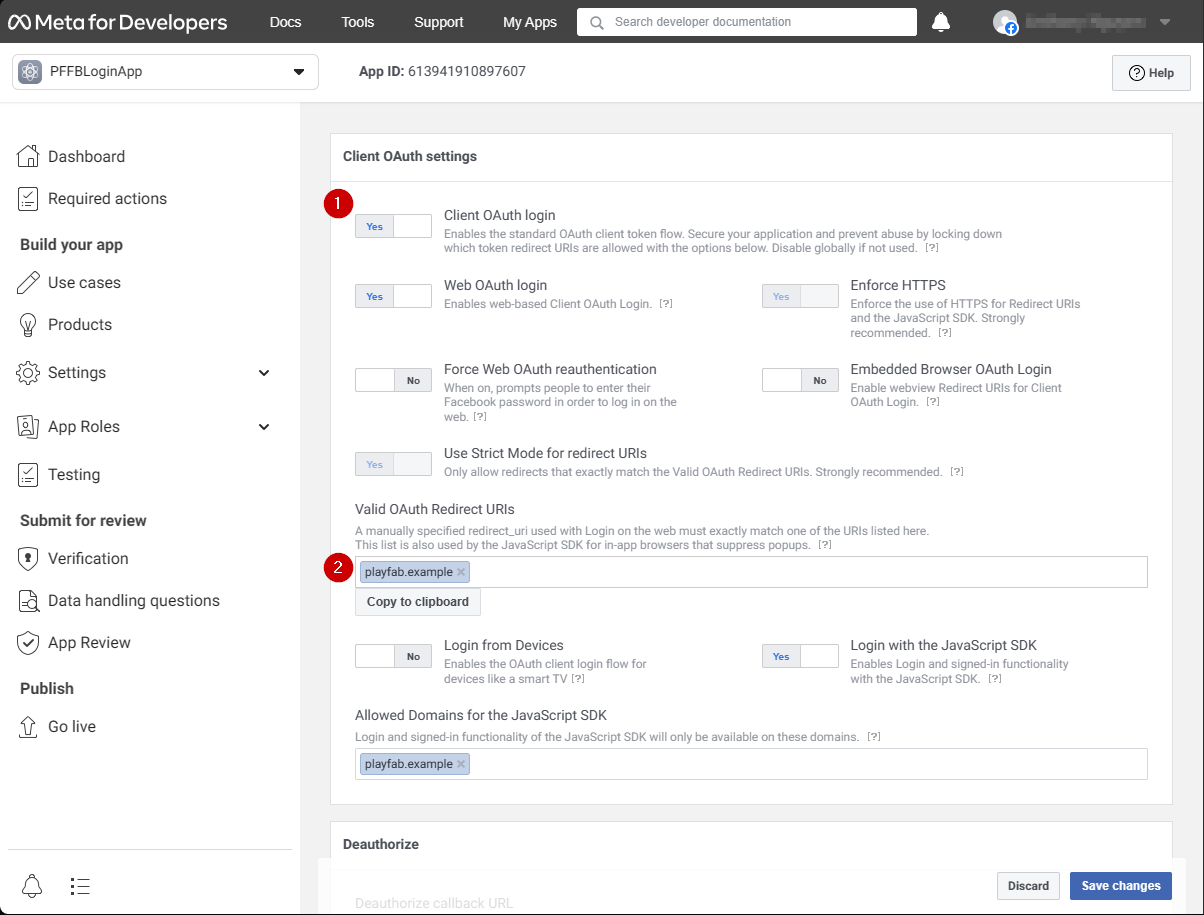This screenshot has height=915, width=1204.
Task: Open the Docs menu
Action: point(285,21)
